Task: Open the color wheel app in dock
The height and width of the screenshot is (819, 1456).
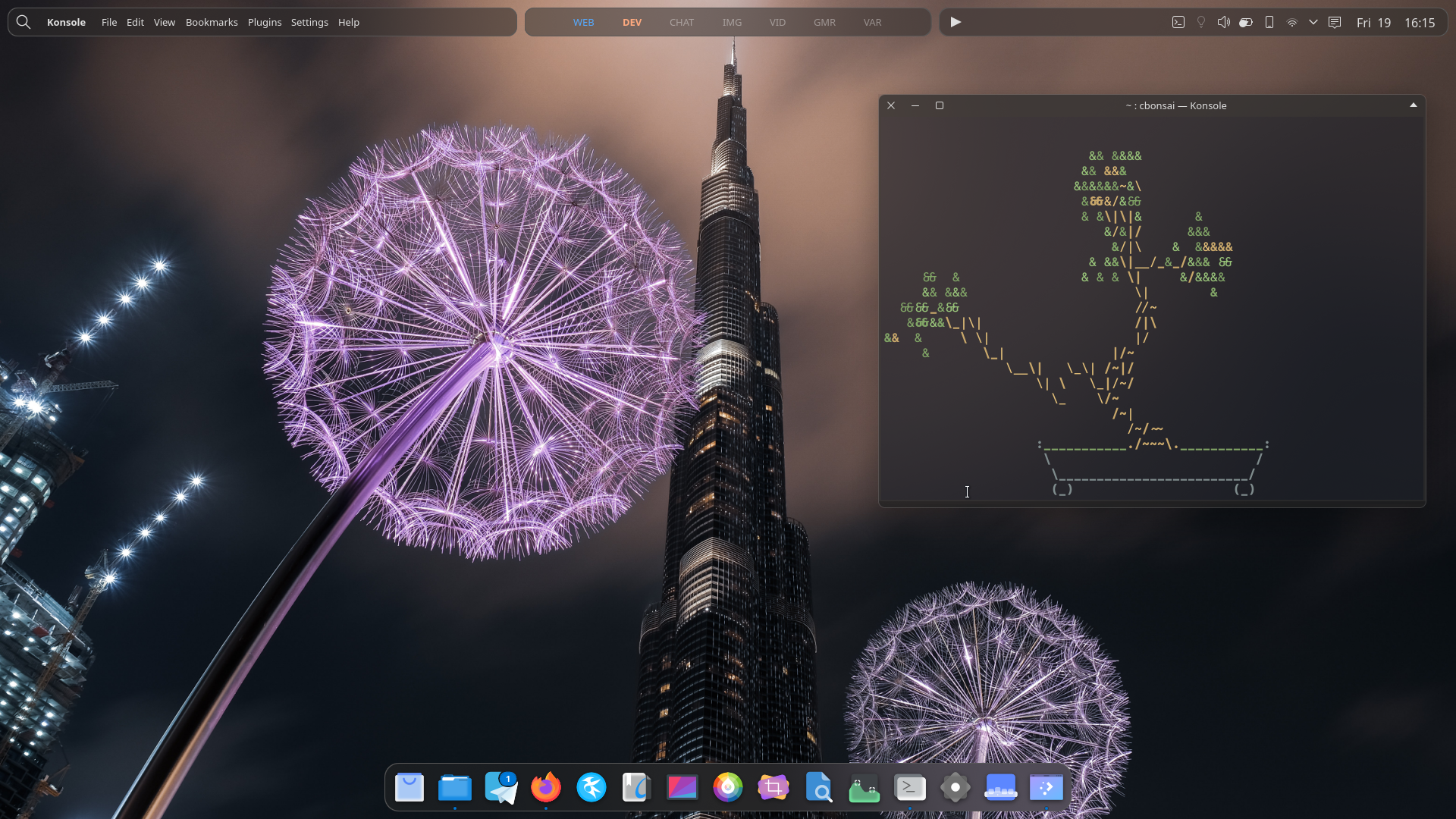Action: [x=728, y=787]
